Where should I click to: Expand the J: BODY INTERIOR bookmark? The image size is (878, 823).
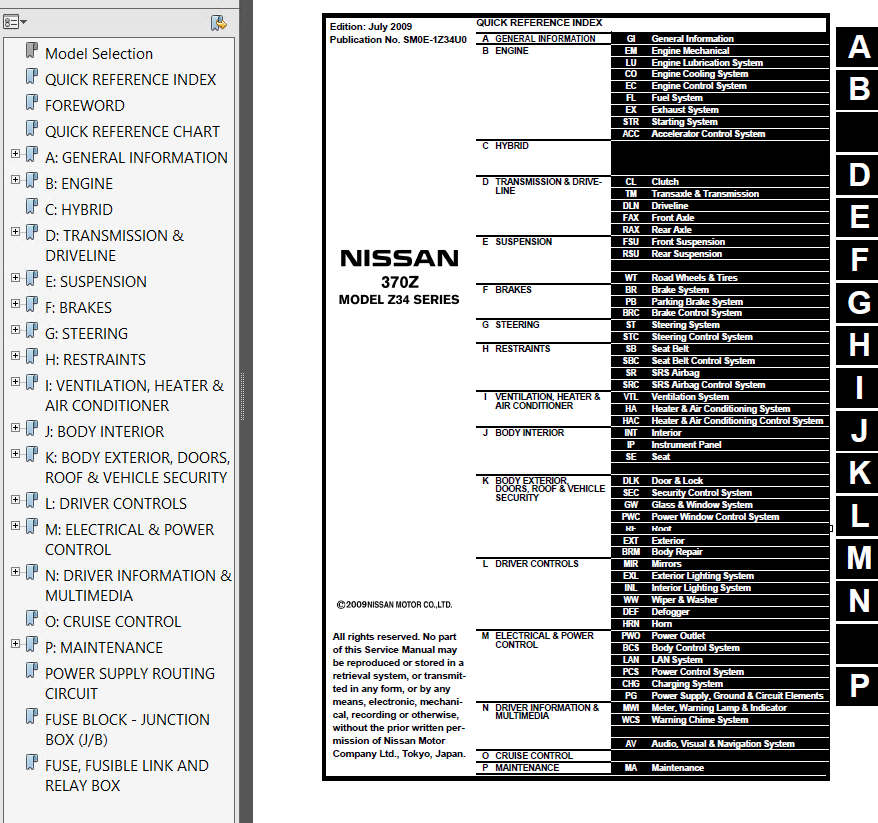tap(16, 428)
